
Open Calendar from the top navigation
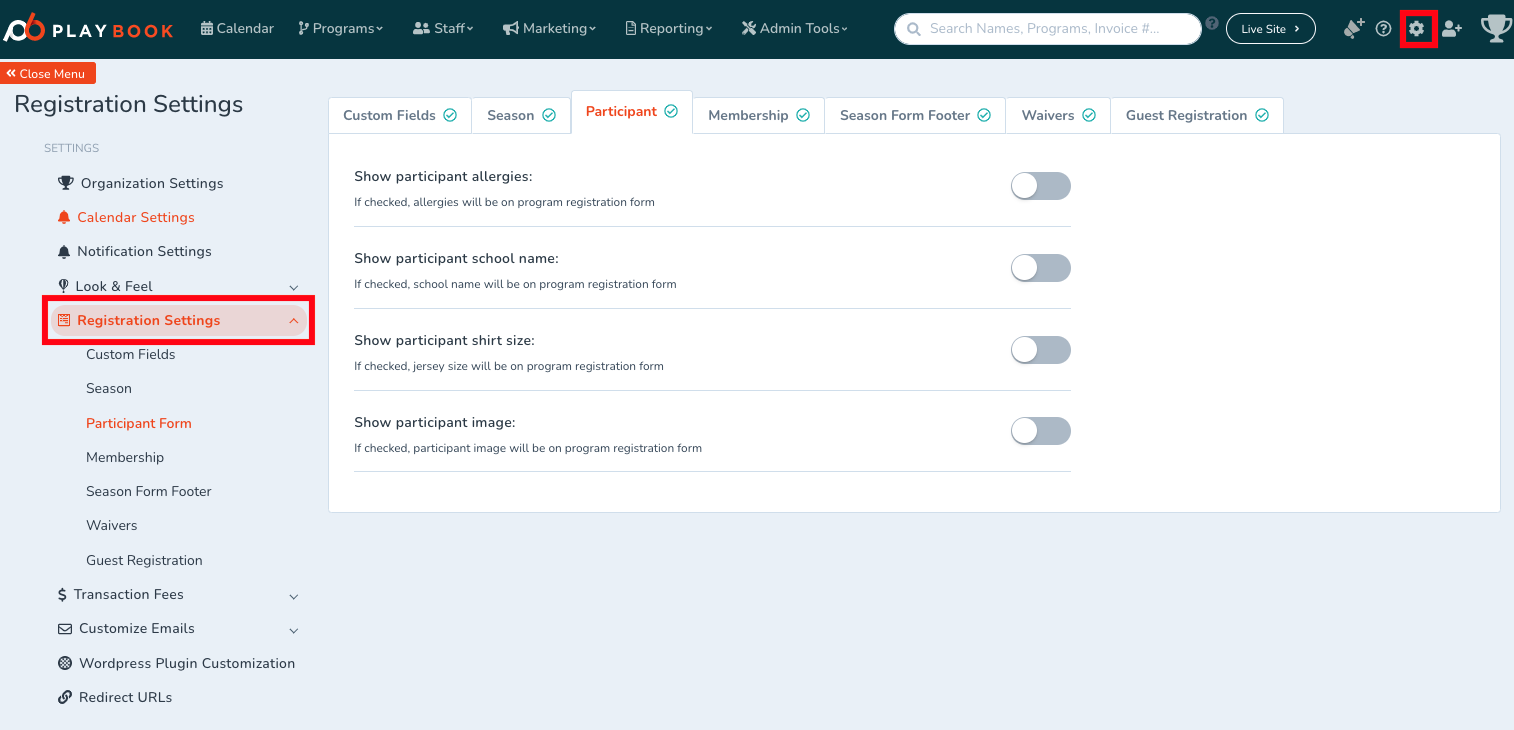pyautogui.click(x=237, y=29)
